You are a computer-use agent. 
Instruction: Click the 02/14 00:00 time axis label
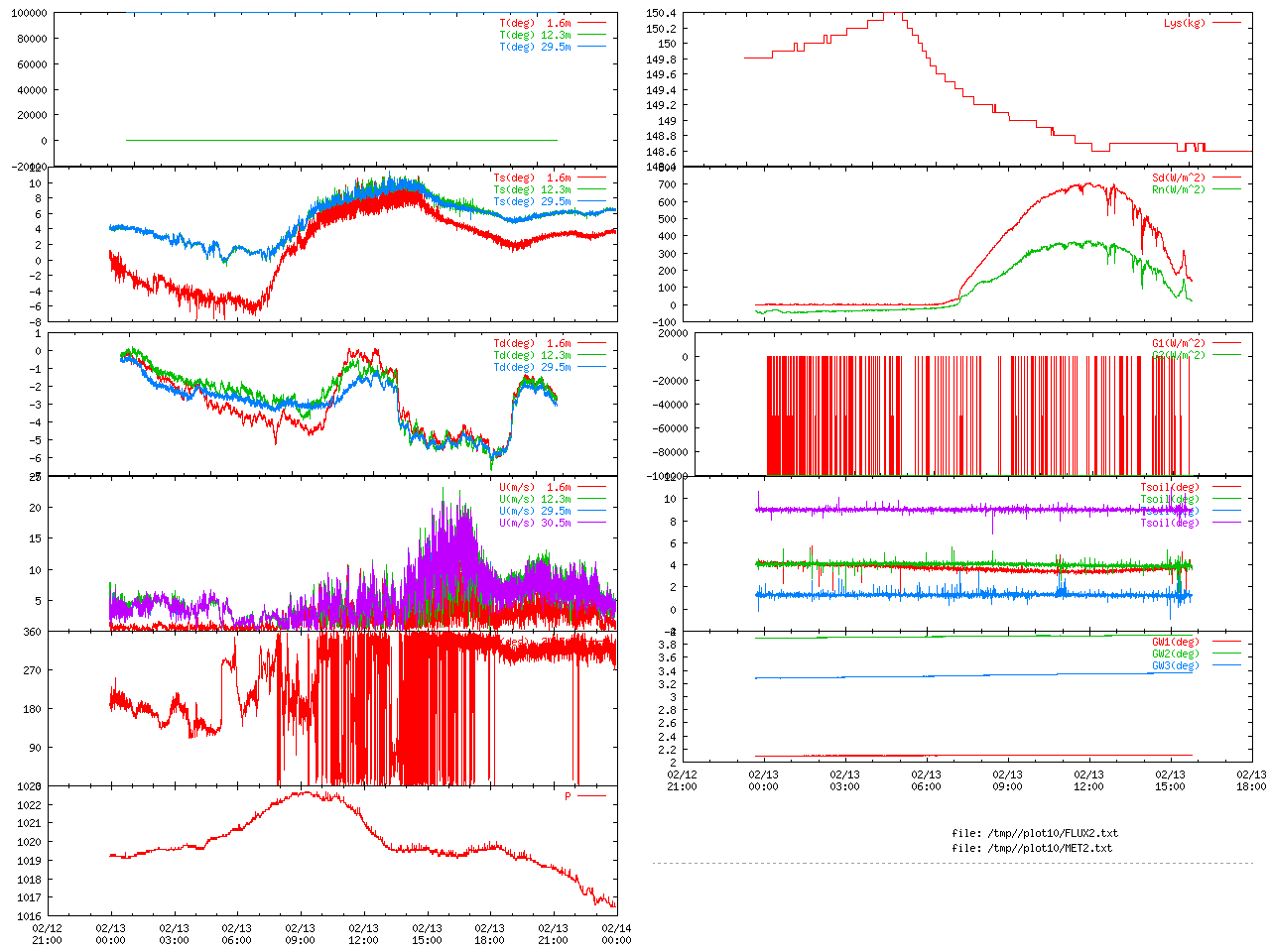coord(616,934)
